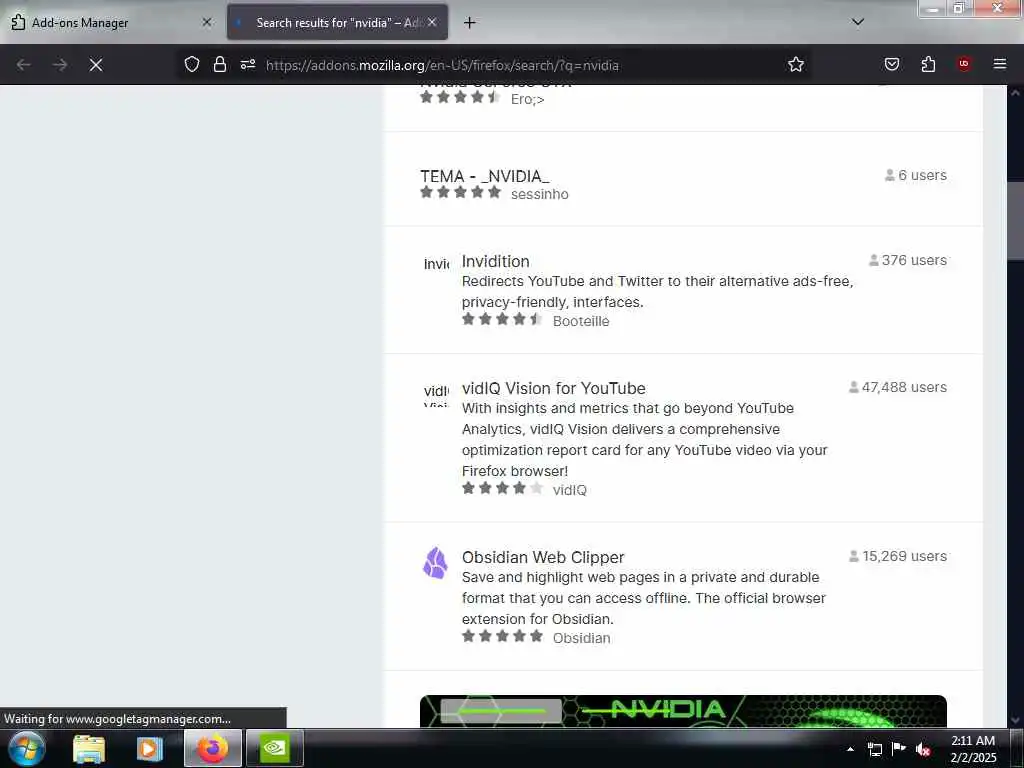Open the Firefox application hamburger menu

tap(1000, 64)
